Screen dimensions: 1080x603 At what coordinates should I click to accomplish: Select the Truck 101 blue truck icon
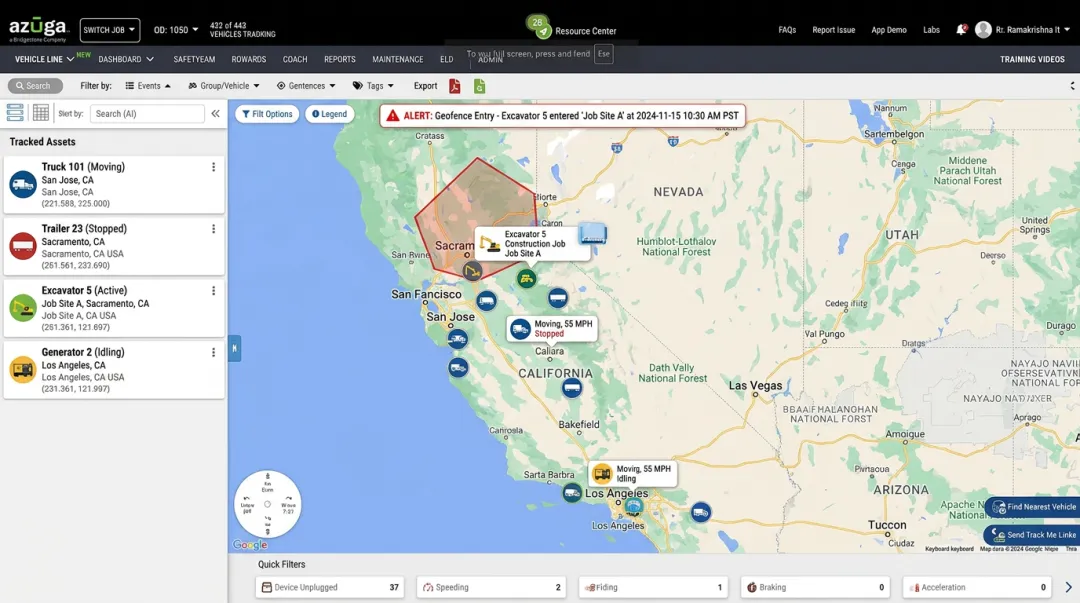pyautogui.click(x=23, y=185)
